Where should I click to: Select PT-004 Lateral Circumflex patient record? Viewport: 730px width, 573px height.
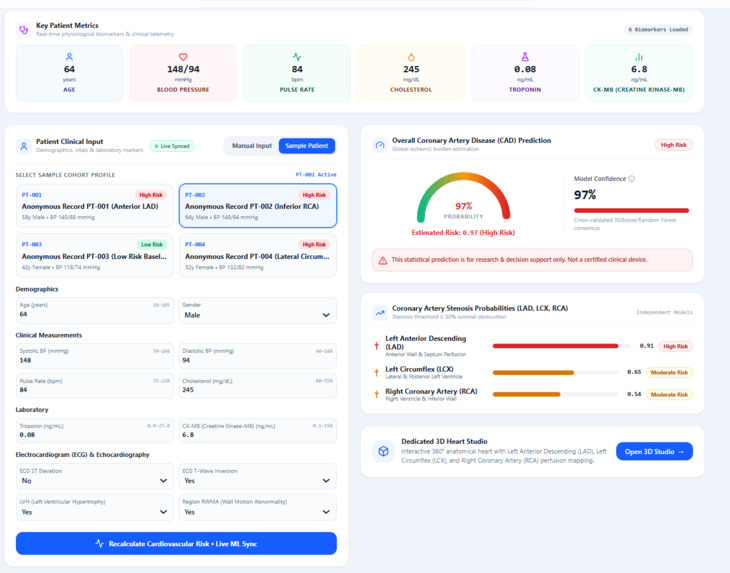click(257, 256)
